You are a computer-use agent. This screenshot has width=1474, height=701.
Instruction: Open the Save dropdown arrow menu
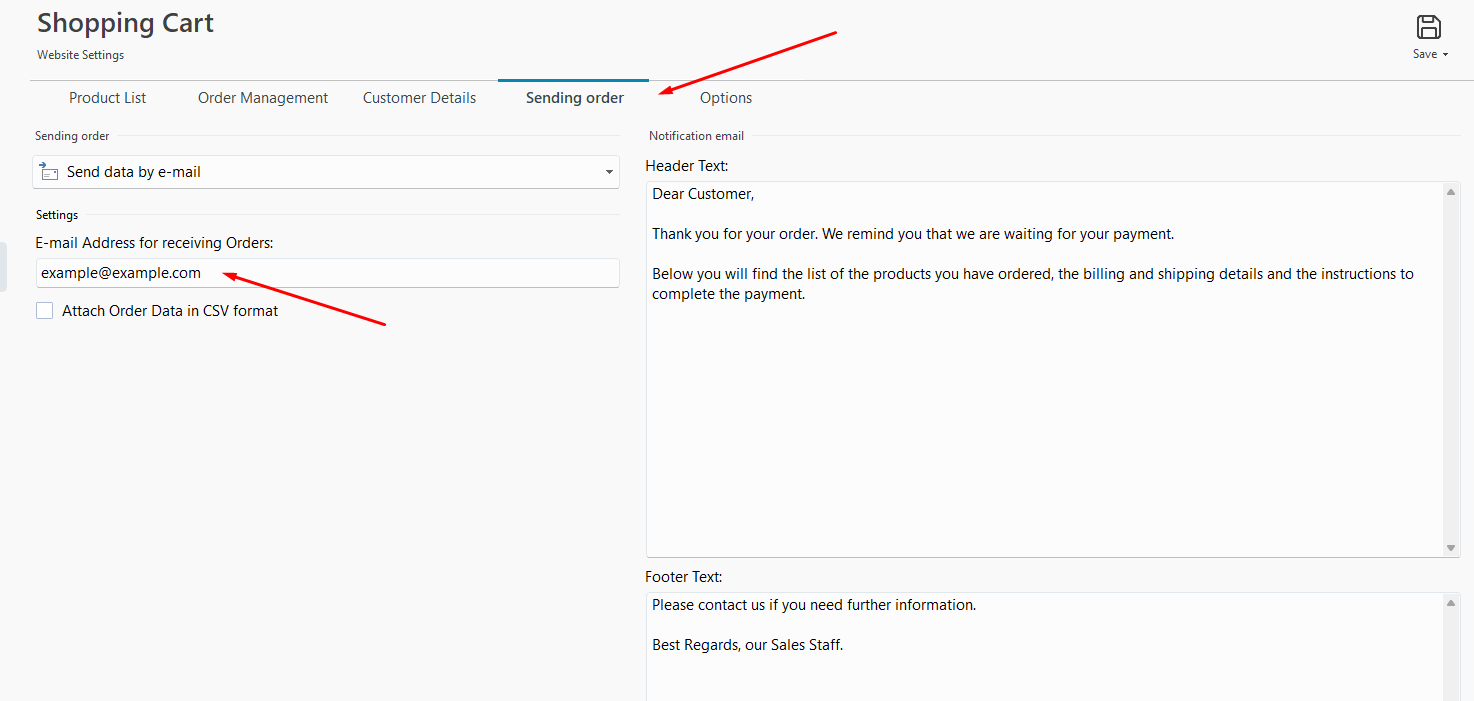point(1445,55)
